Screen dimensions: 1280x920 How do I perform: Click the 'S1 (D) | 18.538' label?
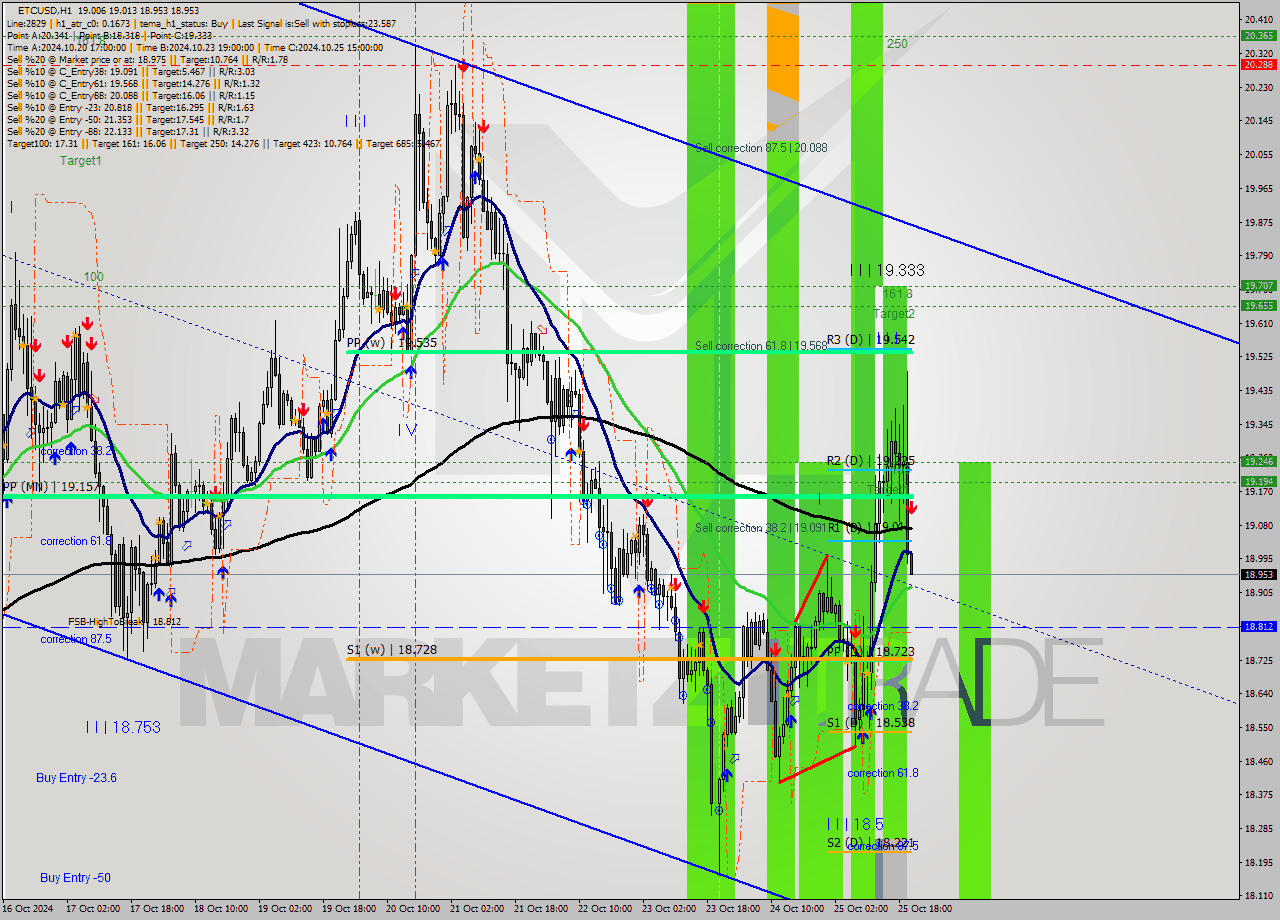pyautogui.click(x=870, y=722)
